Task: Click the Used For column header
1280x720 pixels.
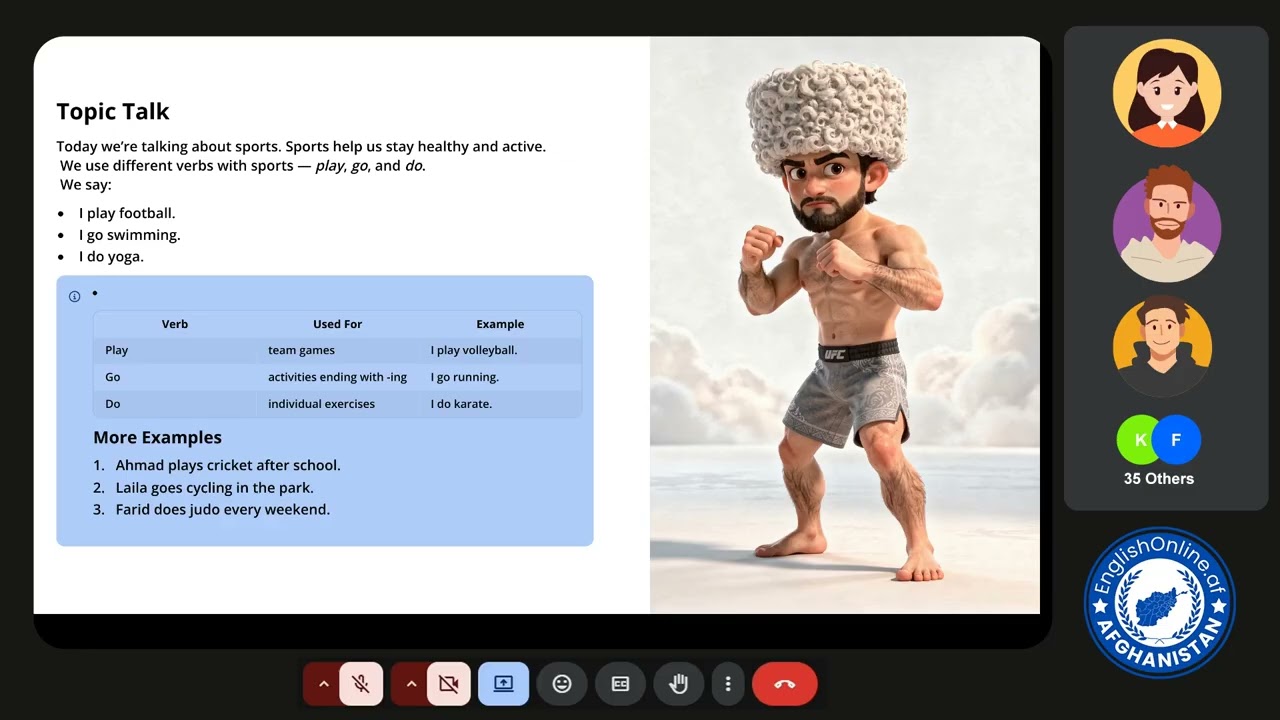Action: [x=337, y=324]
